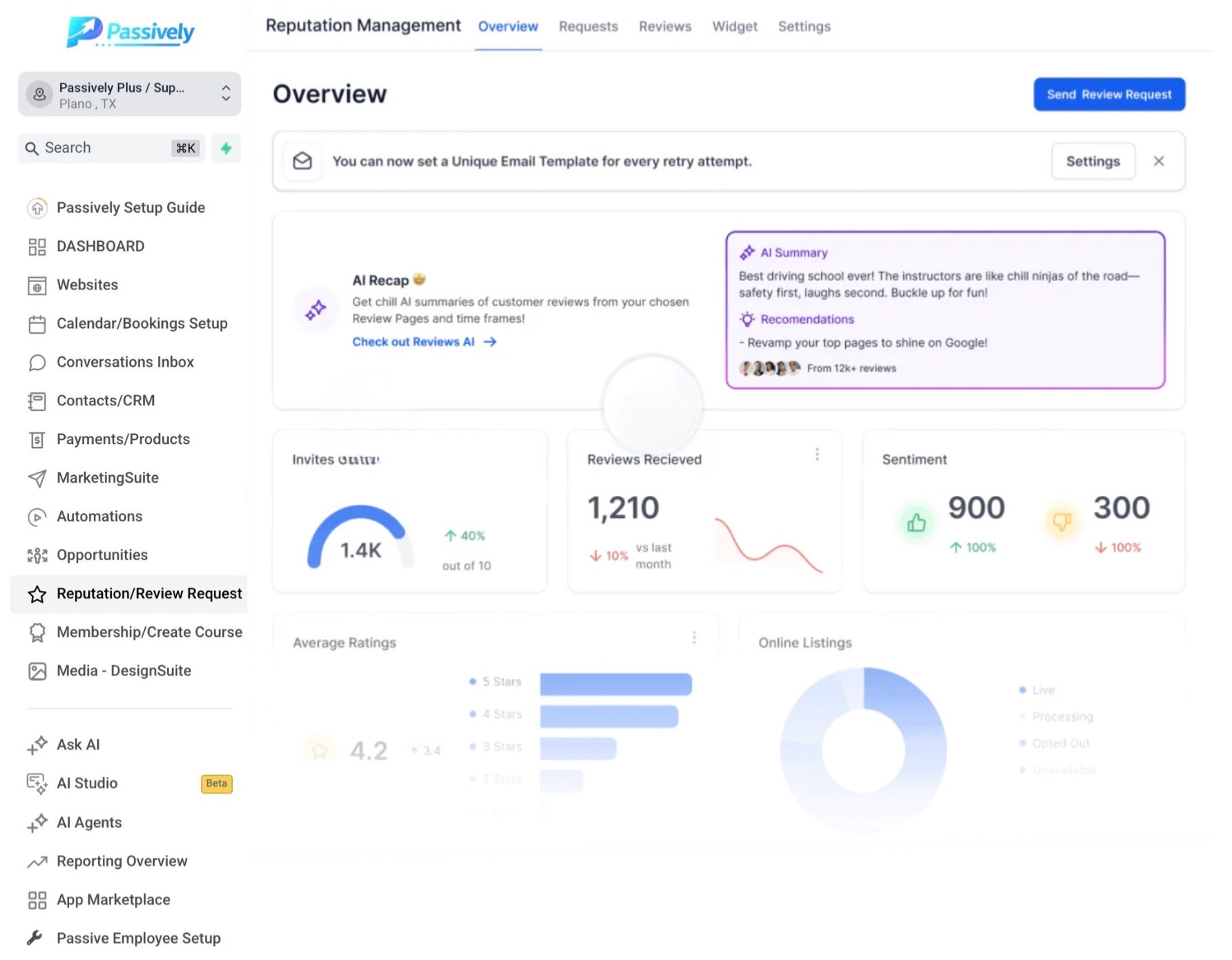This screenshot has width=1232, height=960.
Task: Click the account avatar icon
Action: coord(39,95)
